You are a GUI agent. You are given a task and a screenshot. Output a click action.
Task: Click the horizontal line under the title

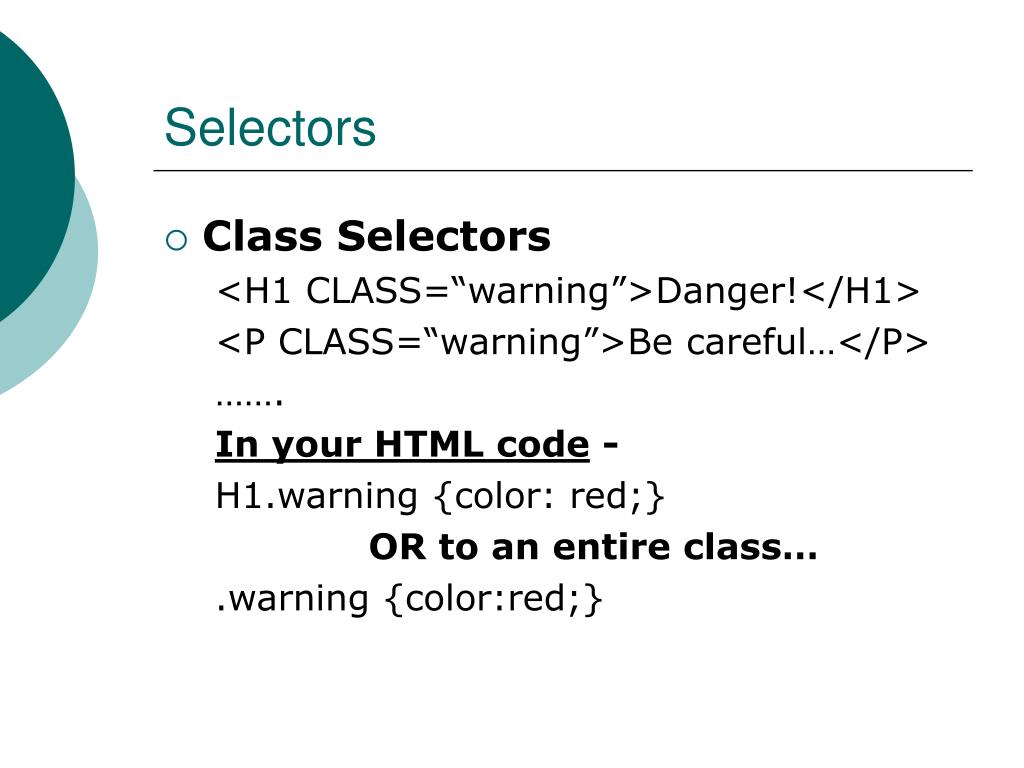tap(563, 170)
